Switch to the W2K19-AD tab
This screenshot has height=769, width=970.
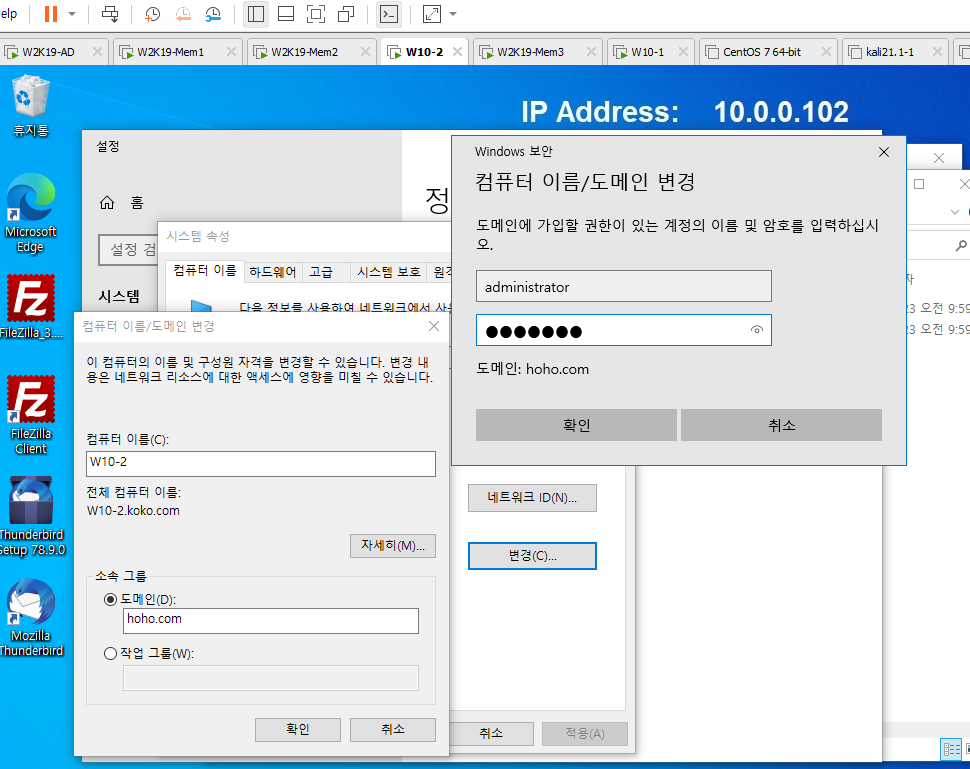click(x=48, y=52)
